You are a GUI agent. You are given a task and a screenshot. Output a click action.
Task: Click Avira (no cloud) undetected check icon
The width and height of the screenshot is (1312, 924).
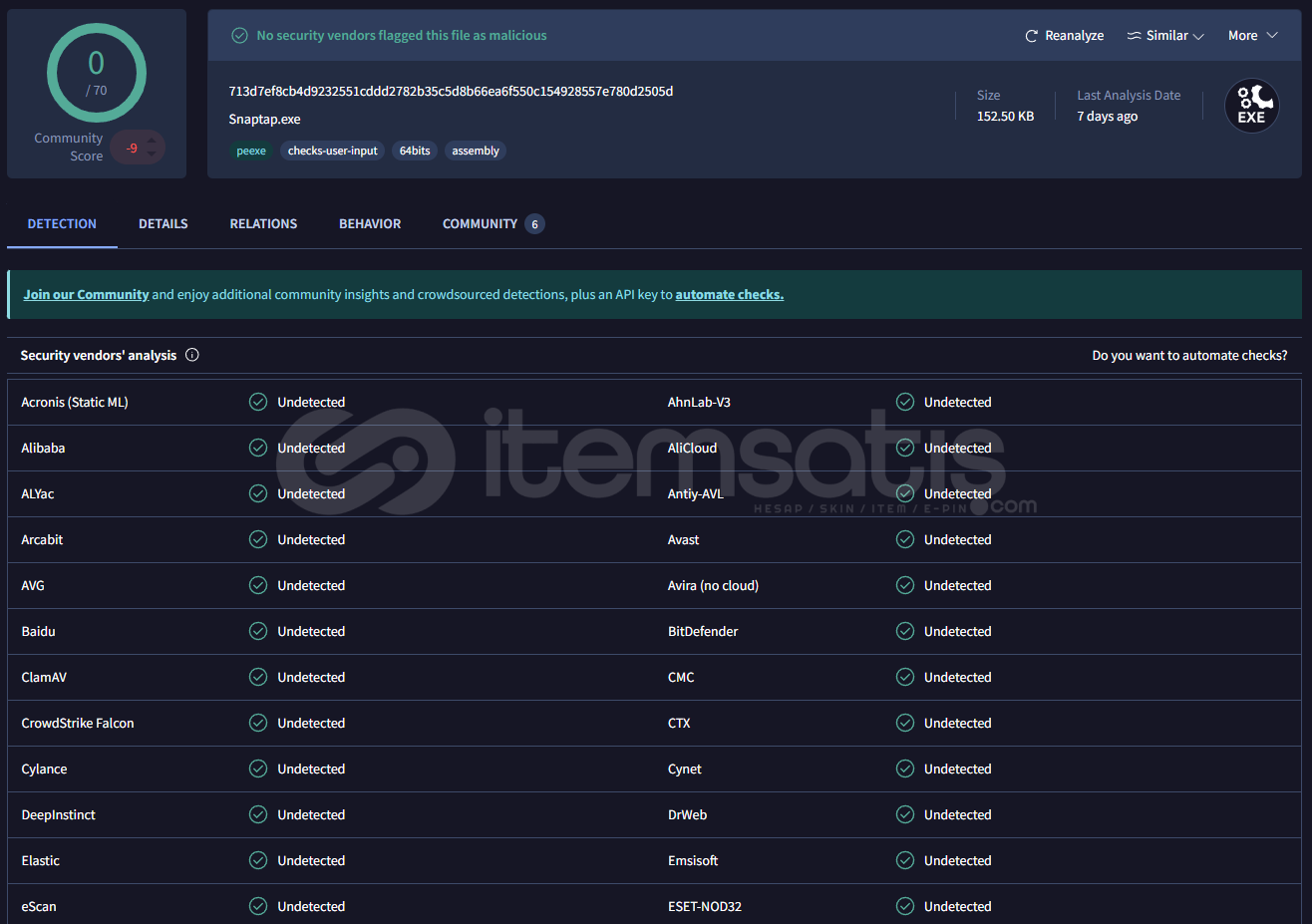[905, 585]
